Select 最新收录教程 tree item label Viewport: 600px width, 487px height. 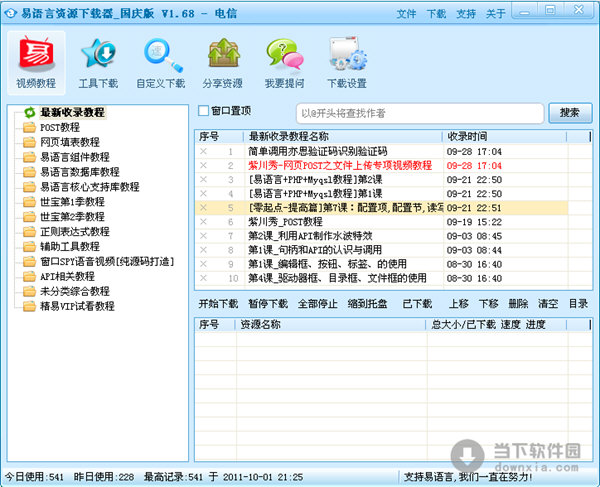tap(72, 112)
